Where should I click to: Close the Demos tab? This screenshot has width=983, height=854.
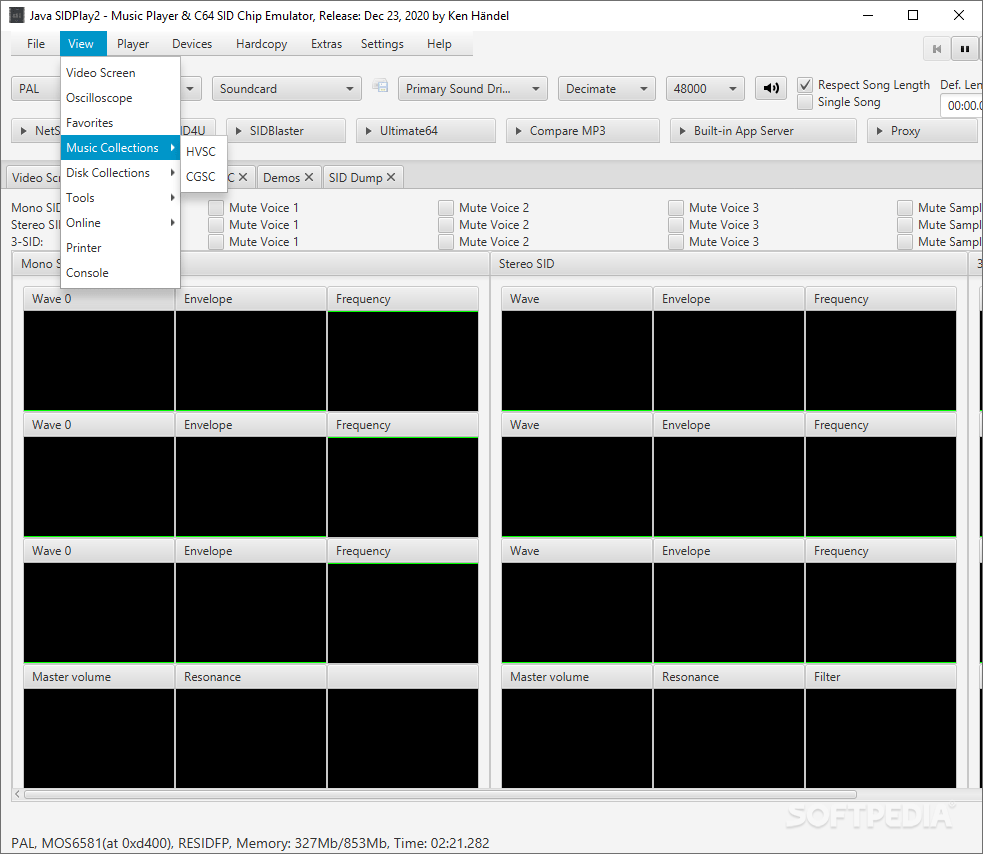(x=308, y=177)
